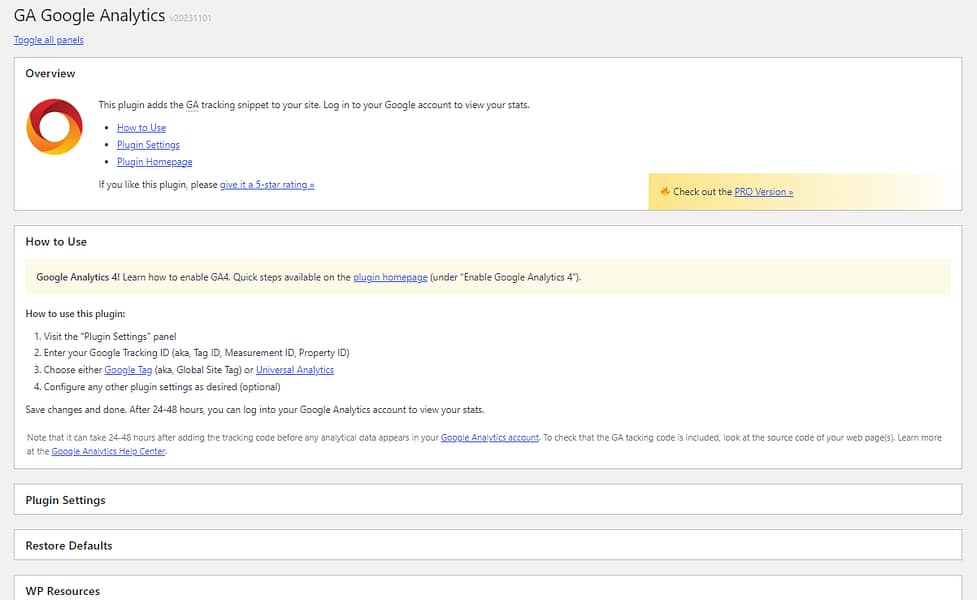Collapse the How to Use panel header
Screen dimensions: 977x600
pos(56,242)
